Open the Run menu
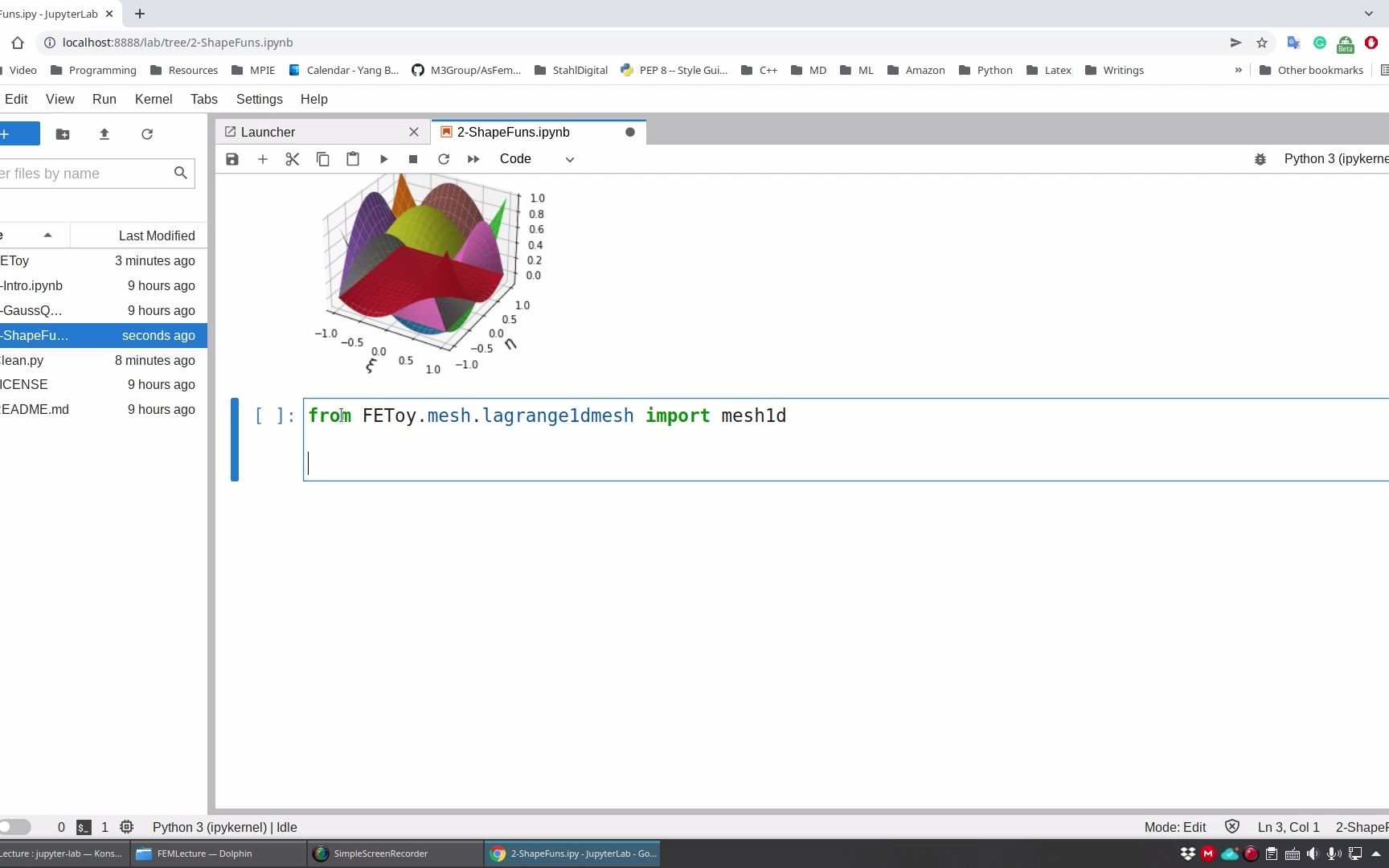The width and height of the screenshot is (1389, 868). 104,99
